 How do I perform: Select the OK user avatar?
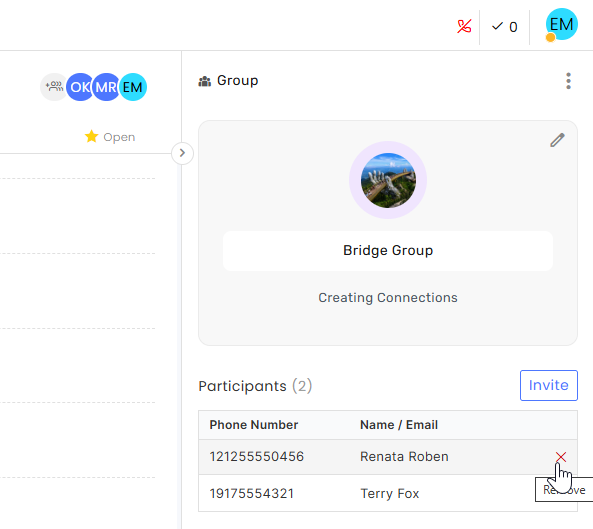pyautogui.click(x=80, y=87)
